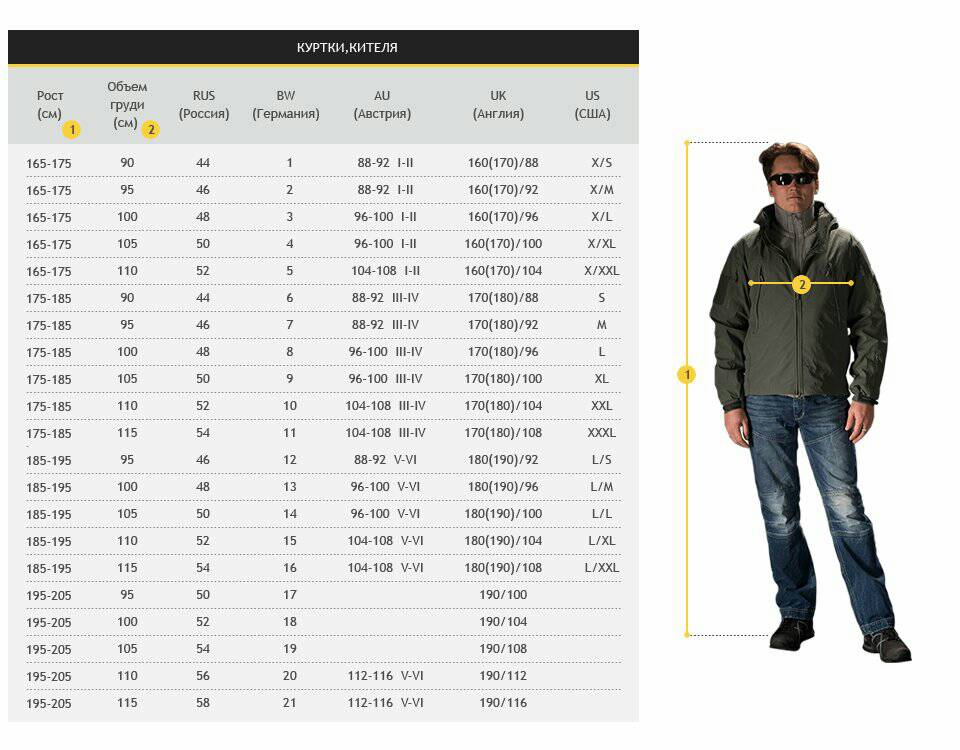960x750 pixels.
Task: Click UK size 170(180)/104
Action: coord(503,405)
